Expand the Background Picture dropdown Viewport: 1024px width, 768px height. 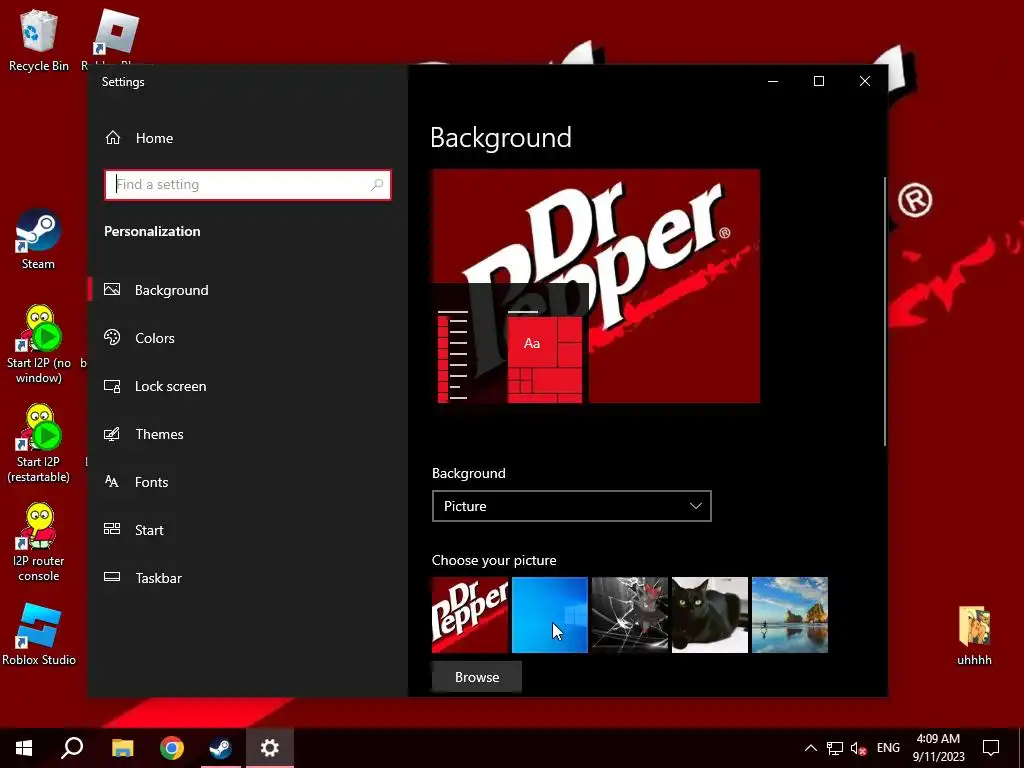[x=571, y=506]
